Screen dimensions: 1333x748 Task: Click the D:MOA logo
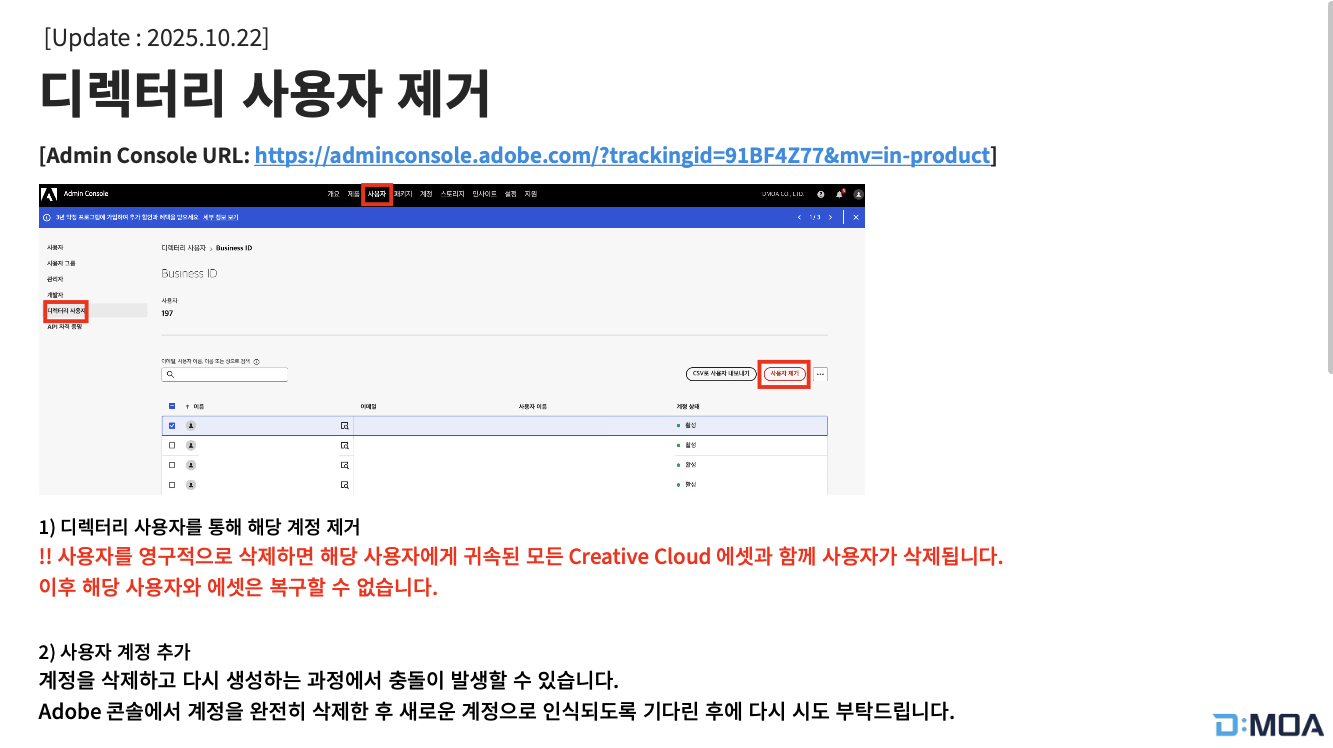click(1268, 725)
